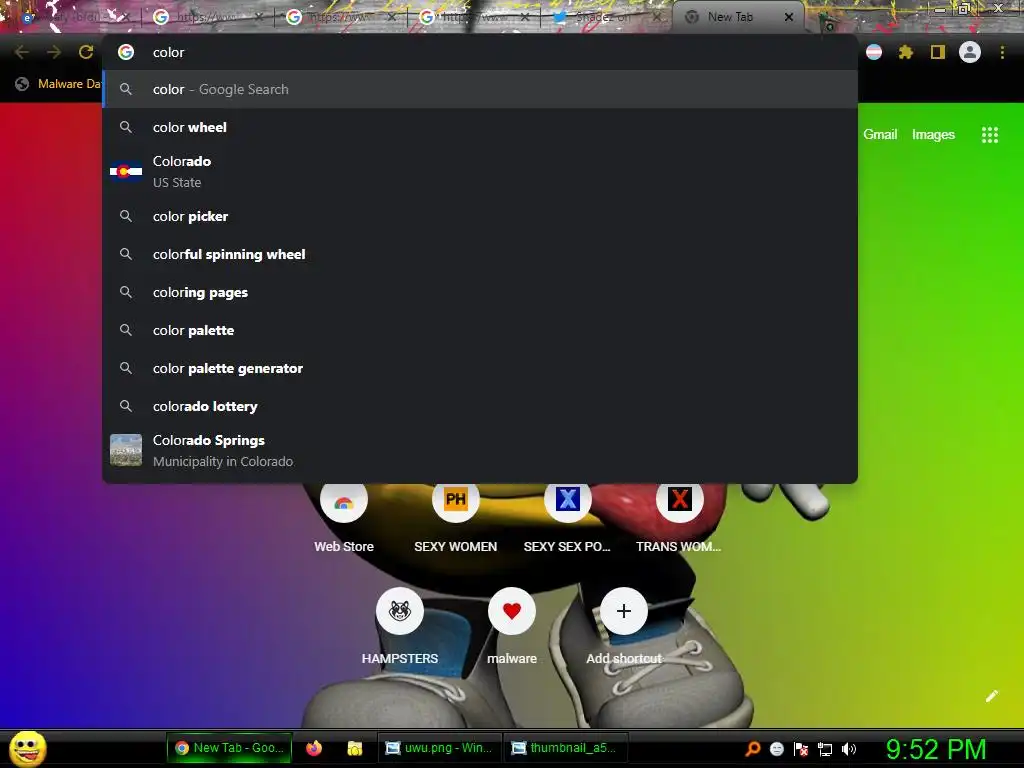
Task: Open the Extensions puzzle piece menu
Action: pos(906,52)
